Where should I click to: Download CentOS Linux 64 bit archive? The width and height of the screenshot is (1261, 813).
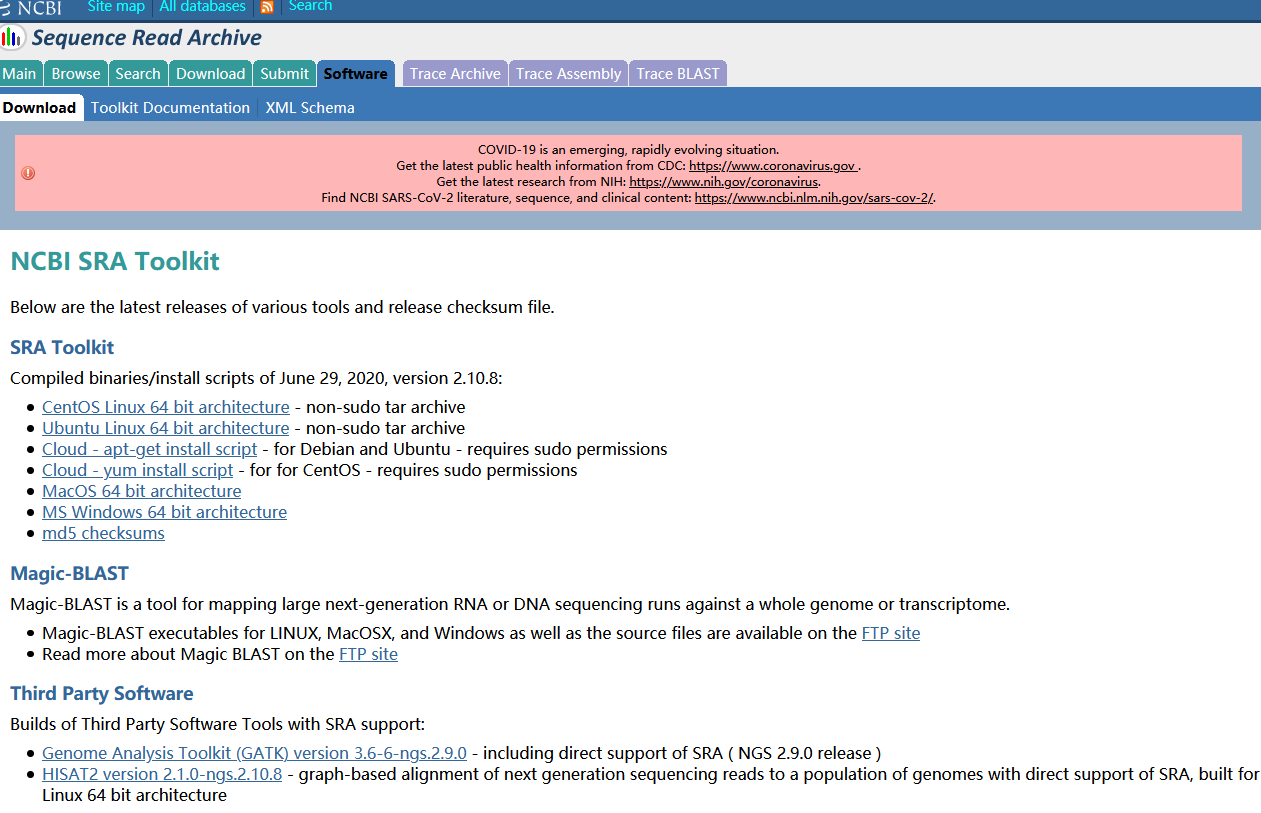165,407
